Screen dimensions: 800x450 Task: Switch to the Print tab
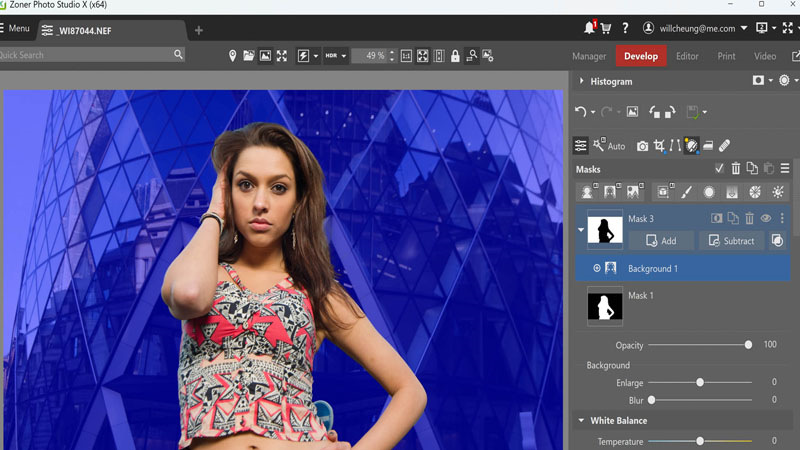pyautogui.click(x=726, y=56)
